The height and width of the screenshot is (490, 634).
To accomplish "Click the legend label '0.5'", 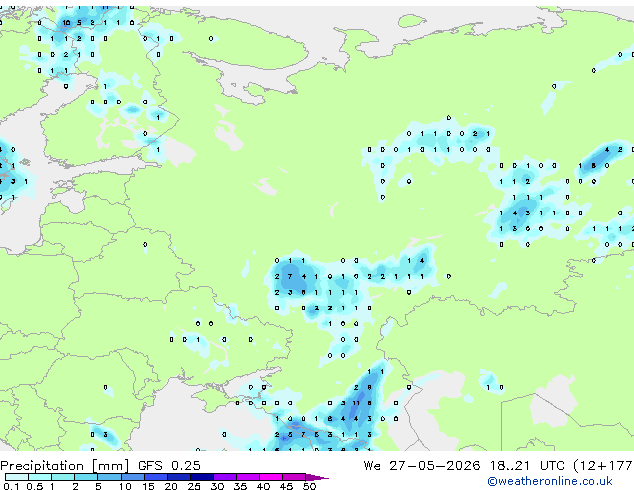I will pos(34,486).
